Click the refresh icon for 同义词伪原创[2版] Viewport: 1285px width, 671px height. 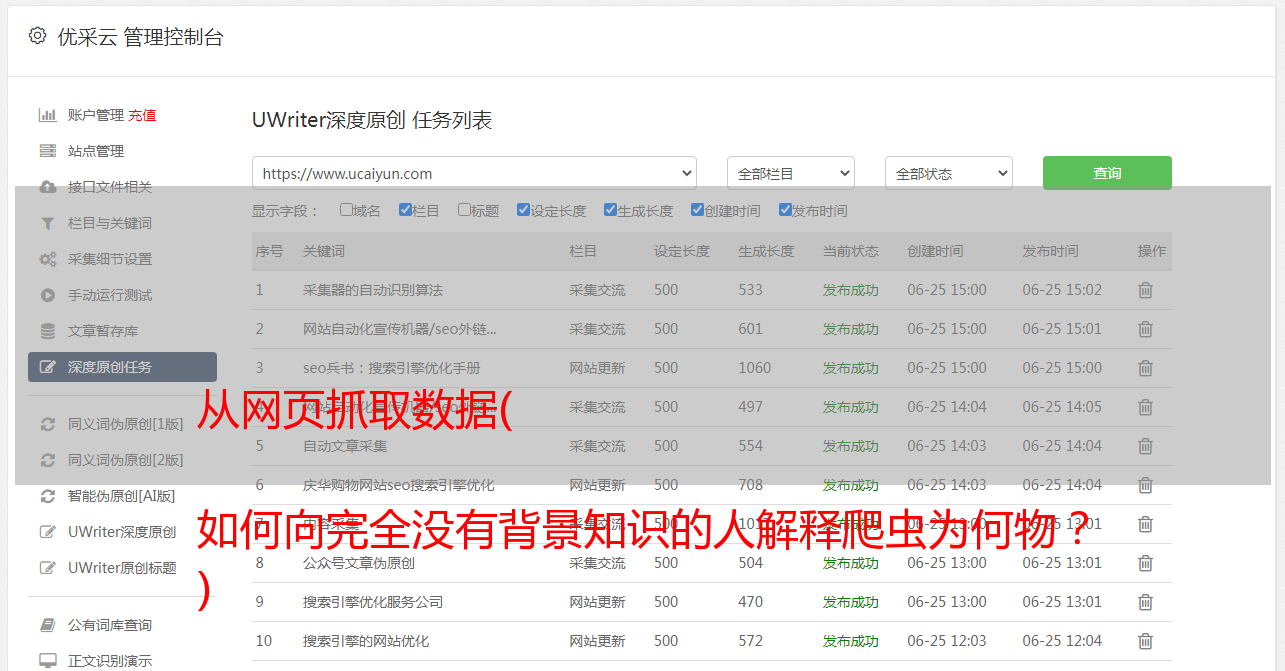pyautogui.click(x=47, y=460)
